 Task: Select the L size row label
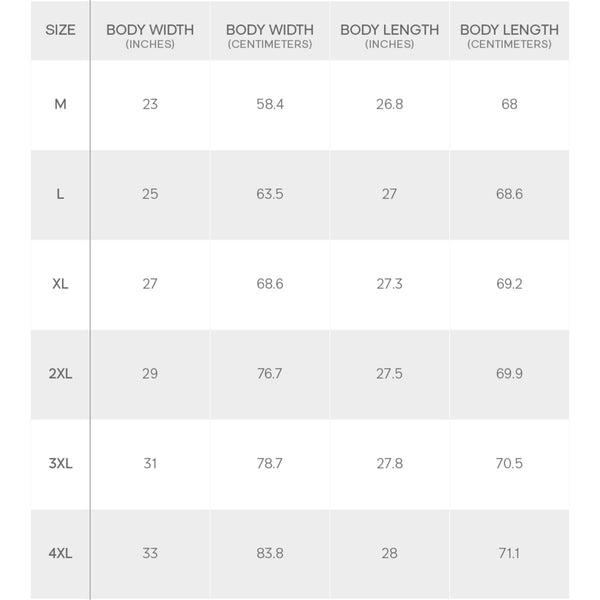pos(60,194)
